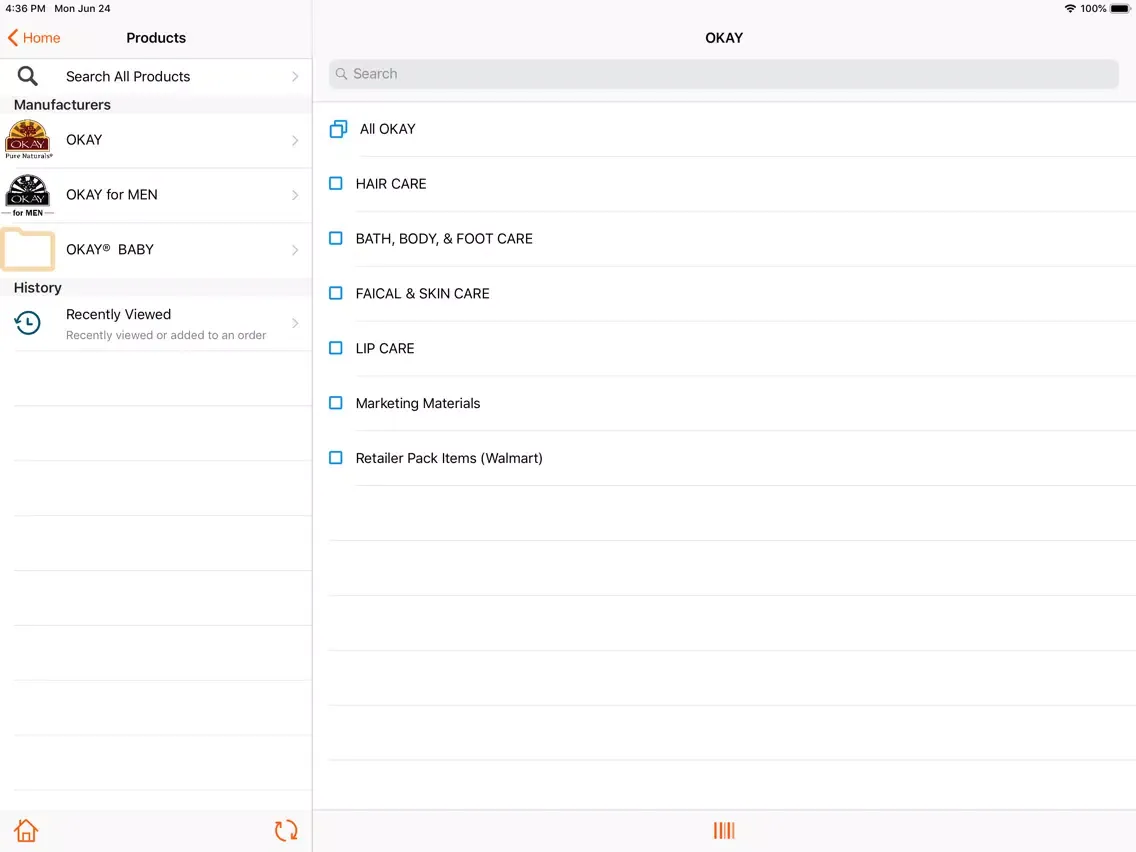Tap the Wi-Fi status icon
The width and height of the screenshot is (1136, 852).
[x=1070, y=9]
